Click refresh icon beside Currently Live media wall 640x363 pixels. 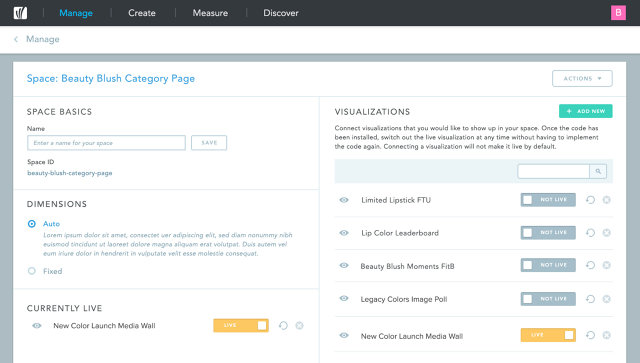283,325
